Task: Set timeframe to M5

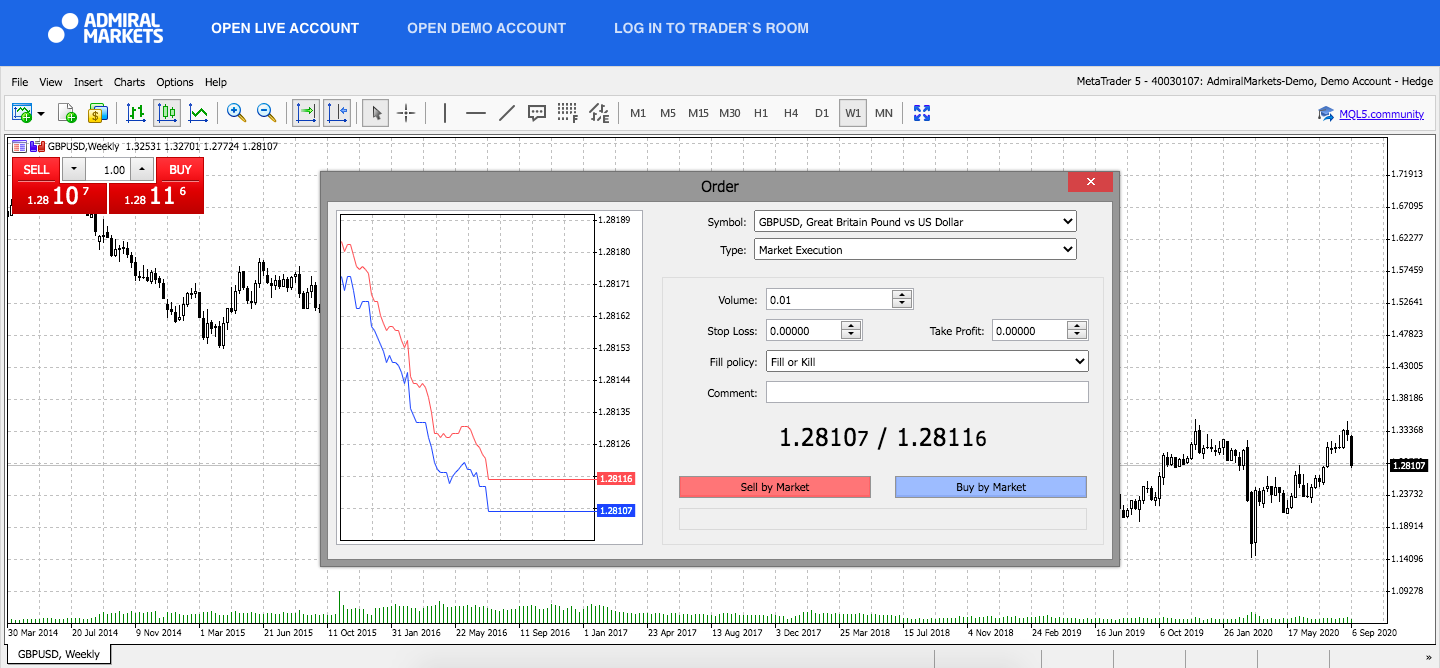Action: tap(668, 113)
